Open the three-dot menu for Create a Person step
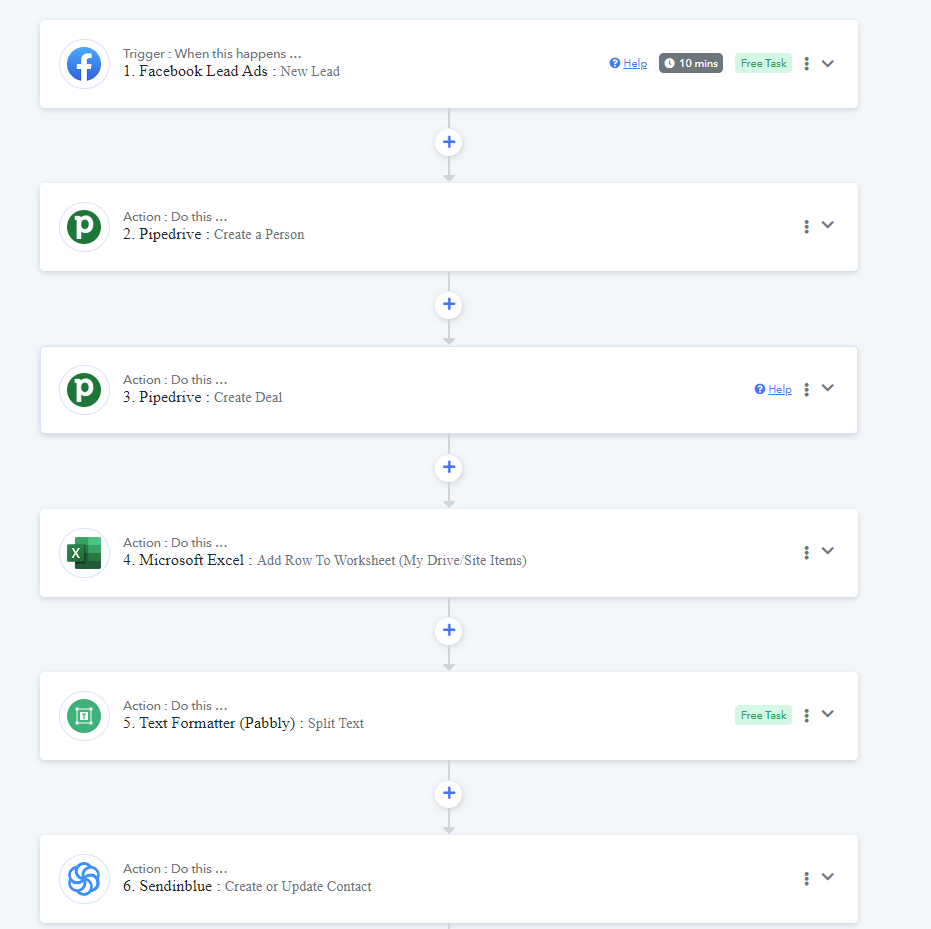Viewport: 931px width, 929px height. (806, 226)
